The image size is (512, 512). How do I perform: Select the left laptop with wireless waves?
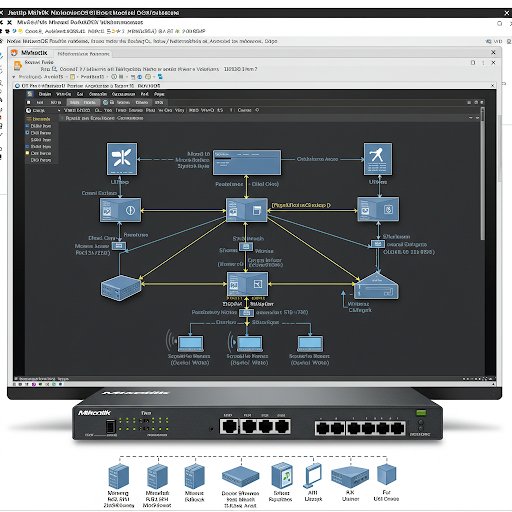190,344
